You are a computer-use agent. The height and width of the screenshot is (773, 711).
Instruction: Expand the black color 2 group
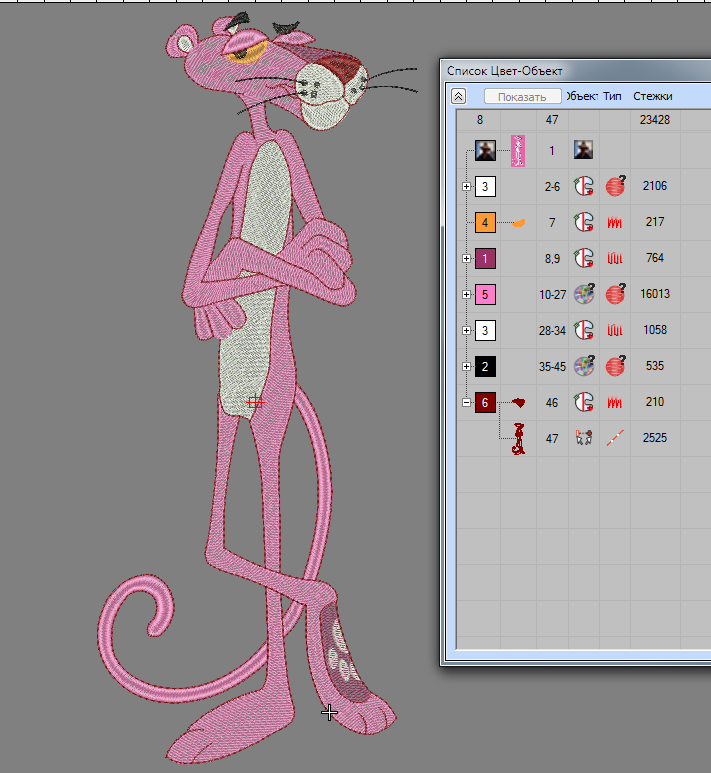tap(467, 366)
